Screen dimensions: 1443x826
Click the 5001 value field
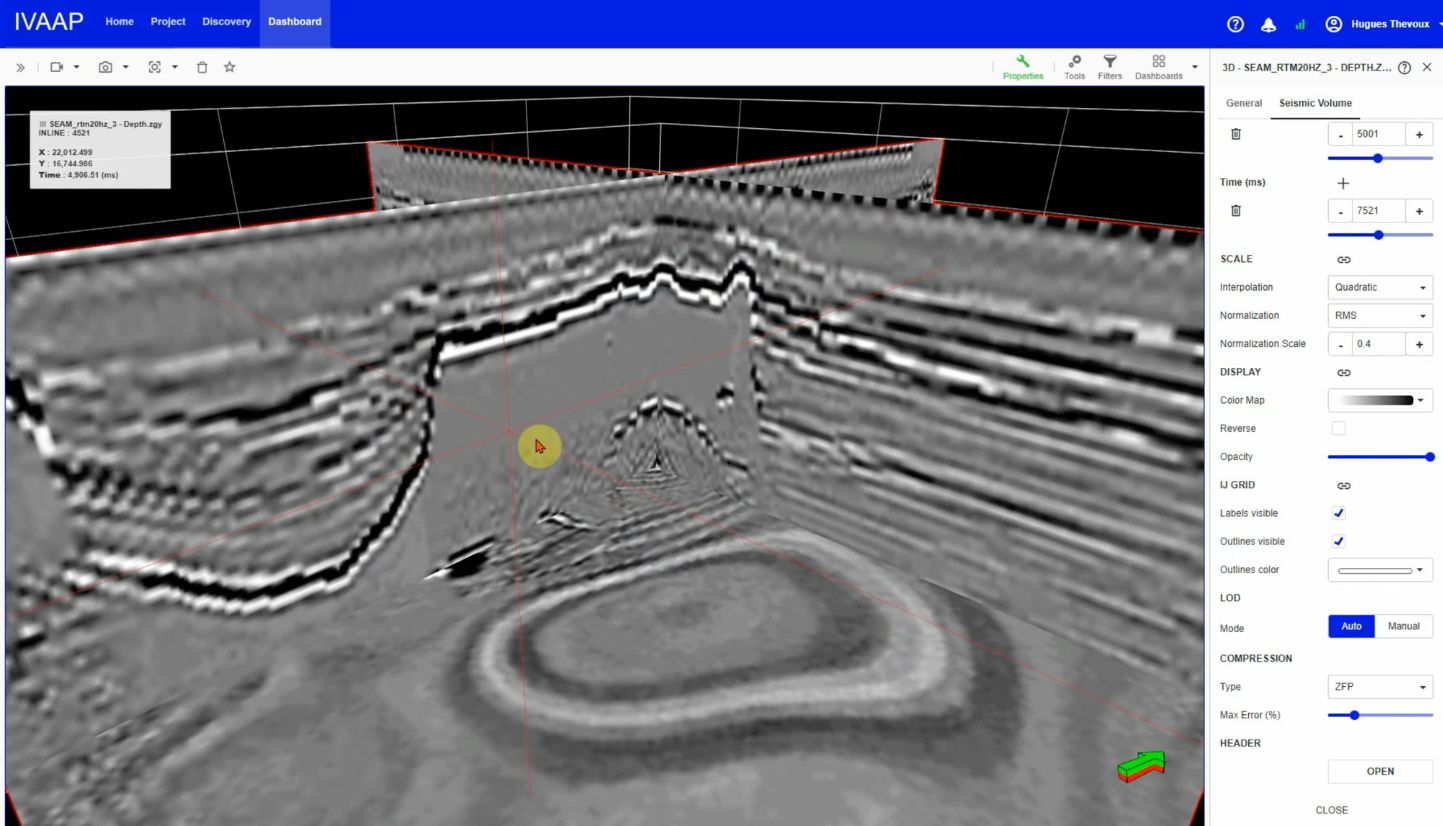point(1378,134)
